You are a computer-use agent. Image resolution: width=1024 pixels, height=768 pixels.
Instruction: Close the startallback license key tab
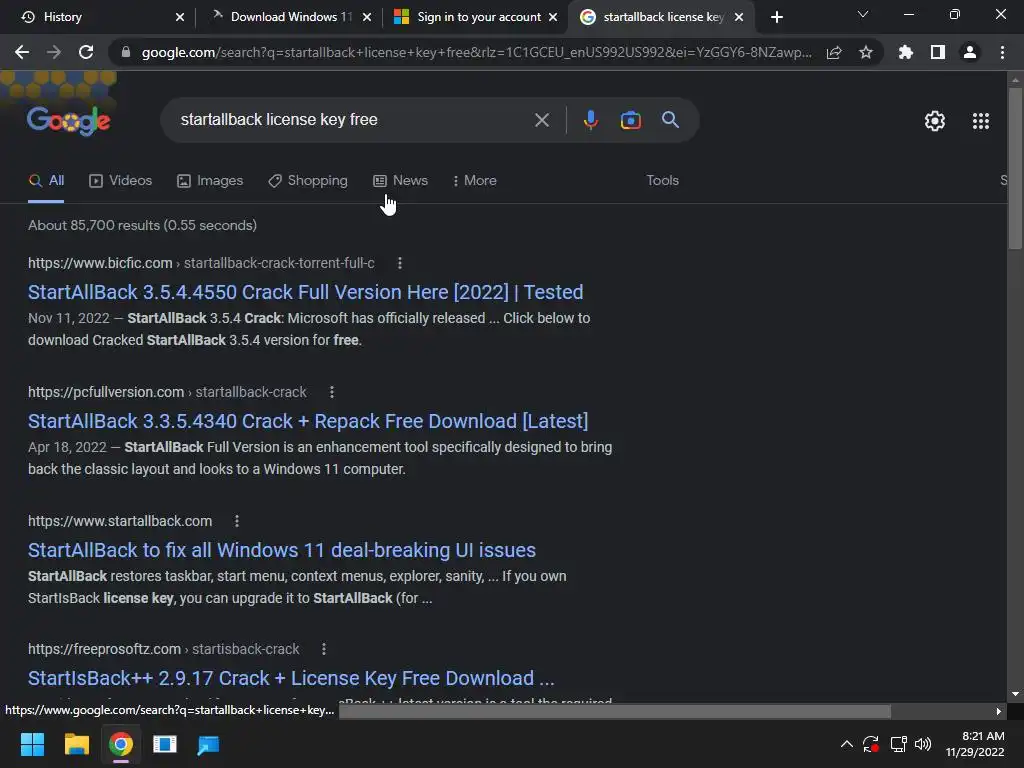[739, 18]
